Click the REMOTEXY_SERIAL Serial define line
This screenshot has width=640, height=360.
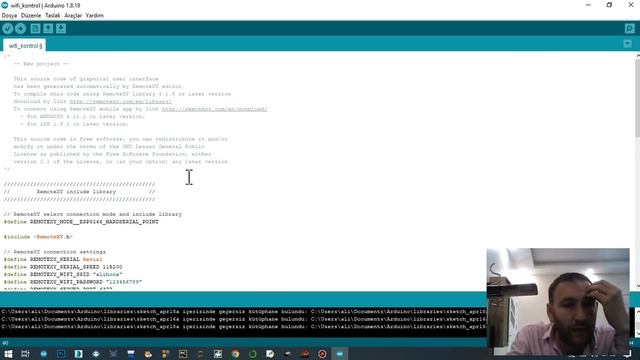[x=53, y=259]
